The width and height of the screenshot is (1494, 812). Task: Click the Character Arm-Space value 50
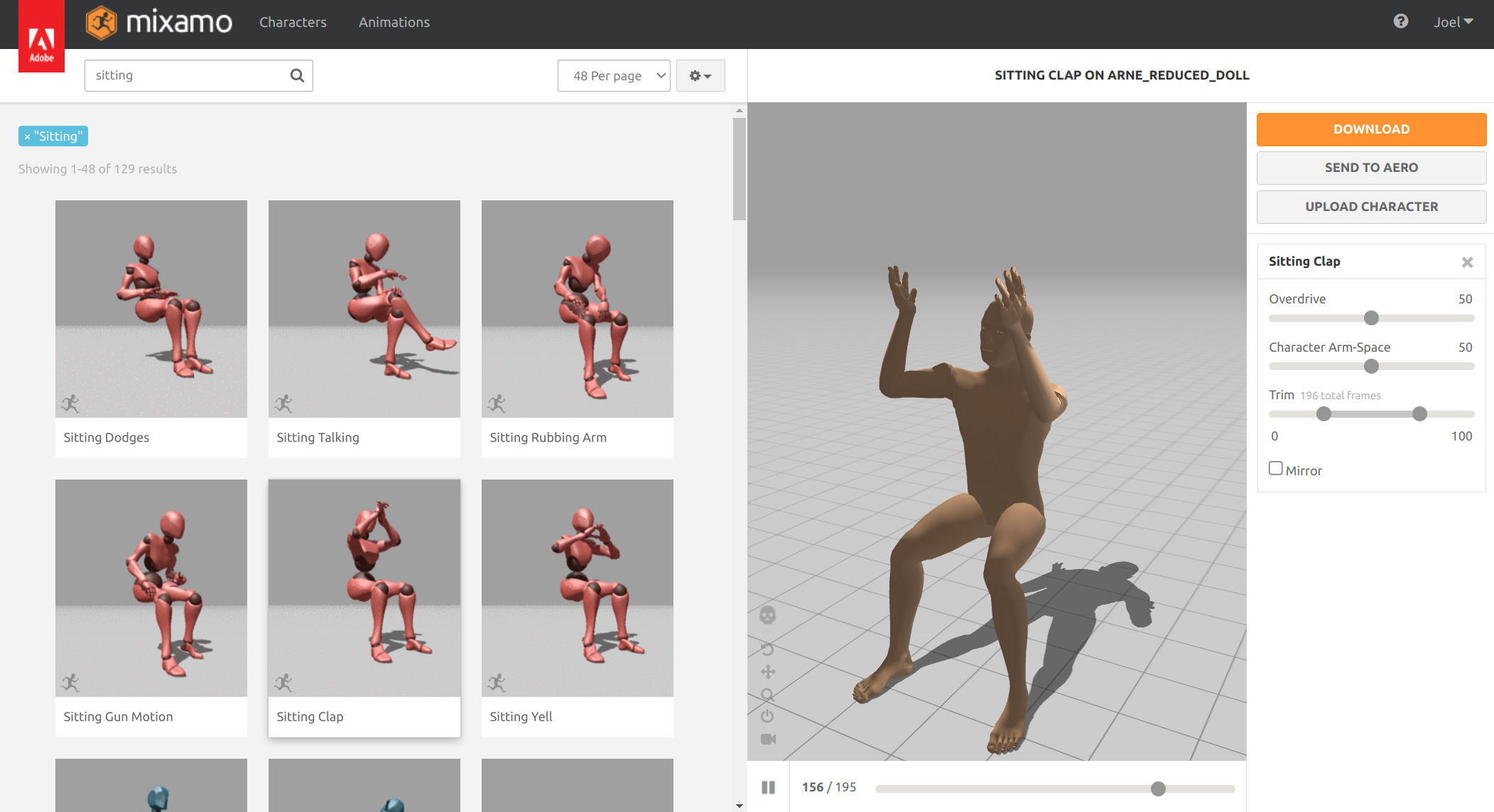pyautogui.click(x=1465, y=347)
